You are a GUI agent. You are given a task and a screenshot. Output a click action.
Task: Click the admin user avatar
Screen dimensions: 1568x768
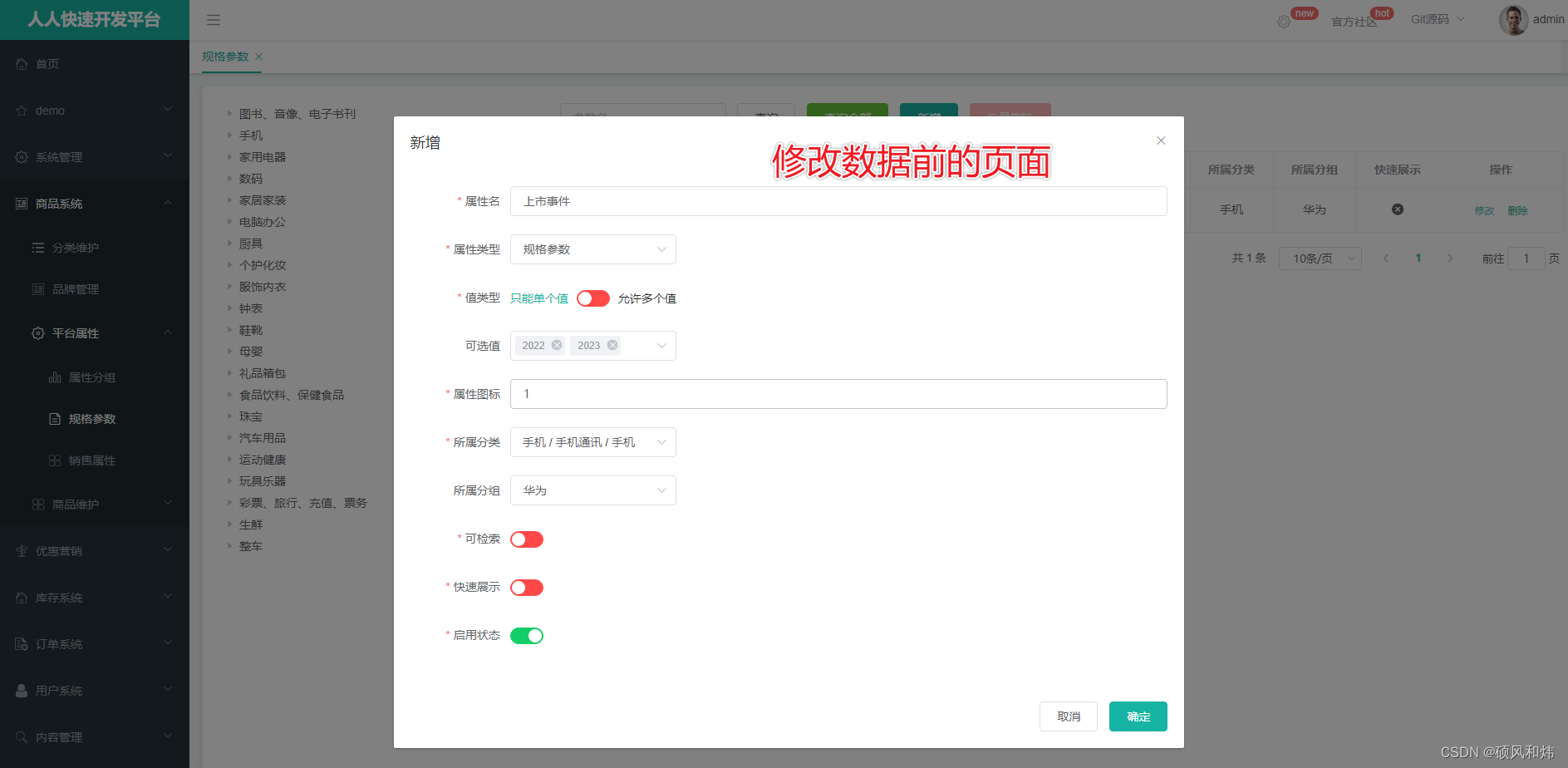pyautogui.click(x=1513, y=20)
